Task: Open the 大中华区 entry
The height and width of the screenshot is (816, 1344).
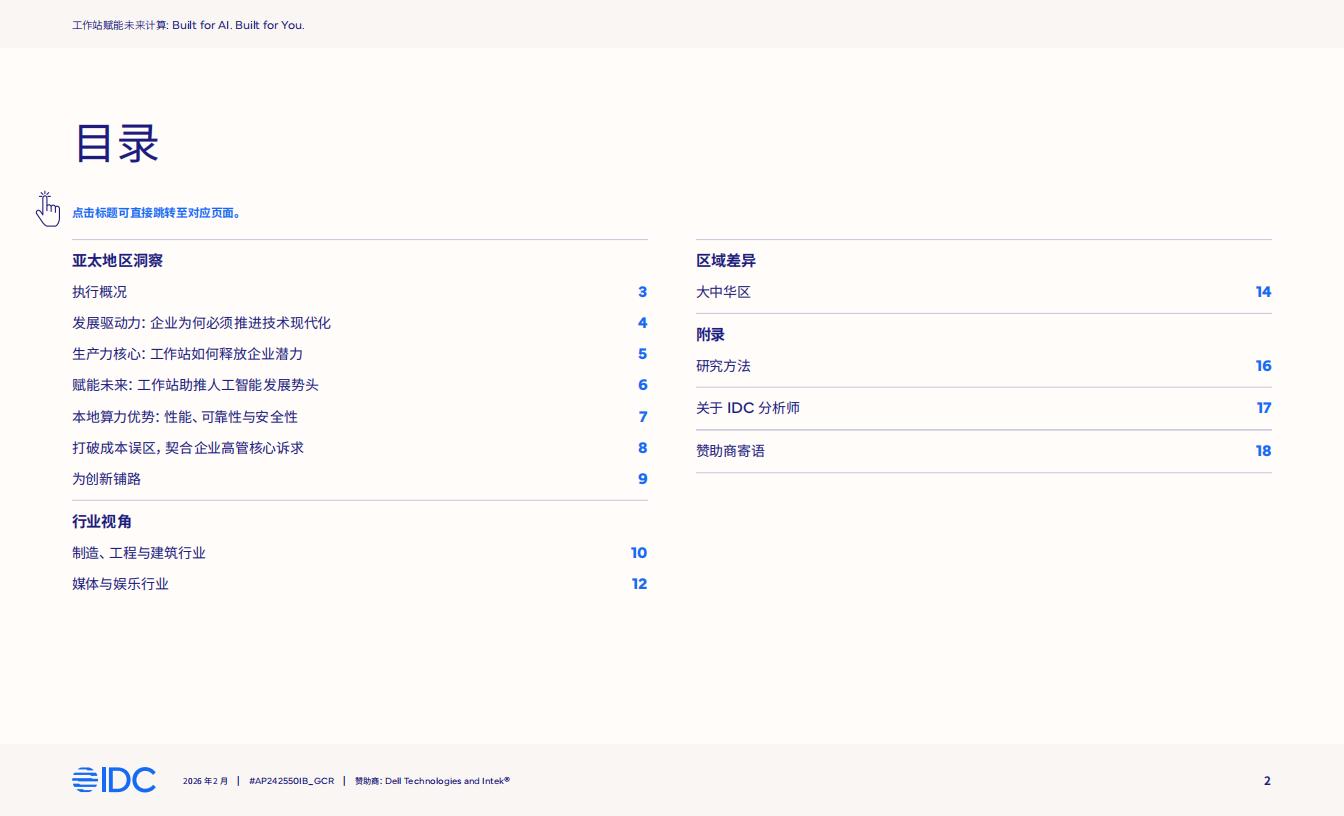Action: pyautogui.click(x=723, y=292)
